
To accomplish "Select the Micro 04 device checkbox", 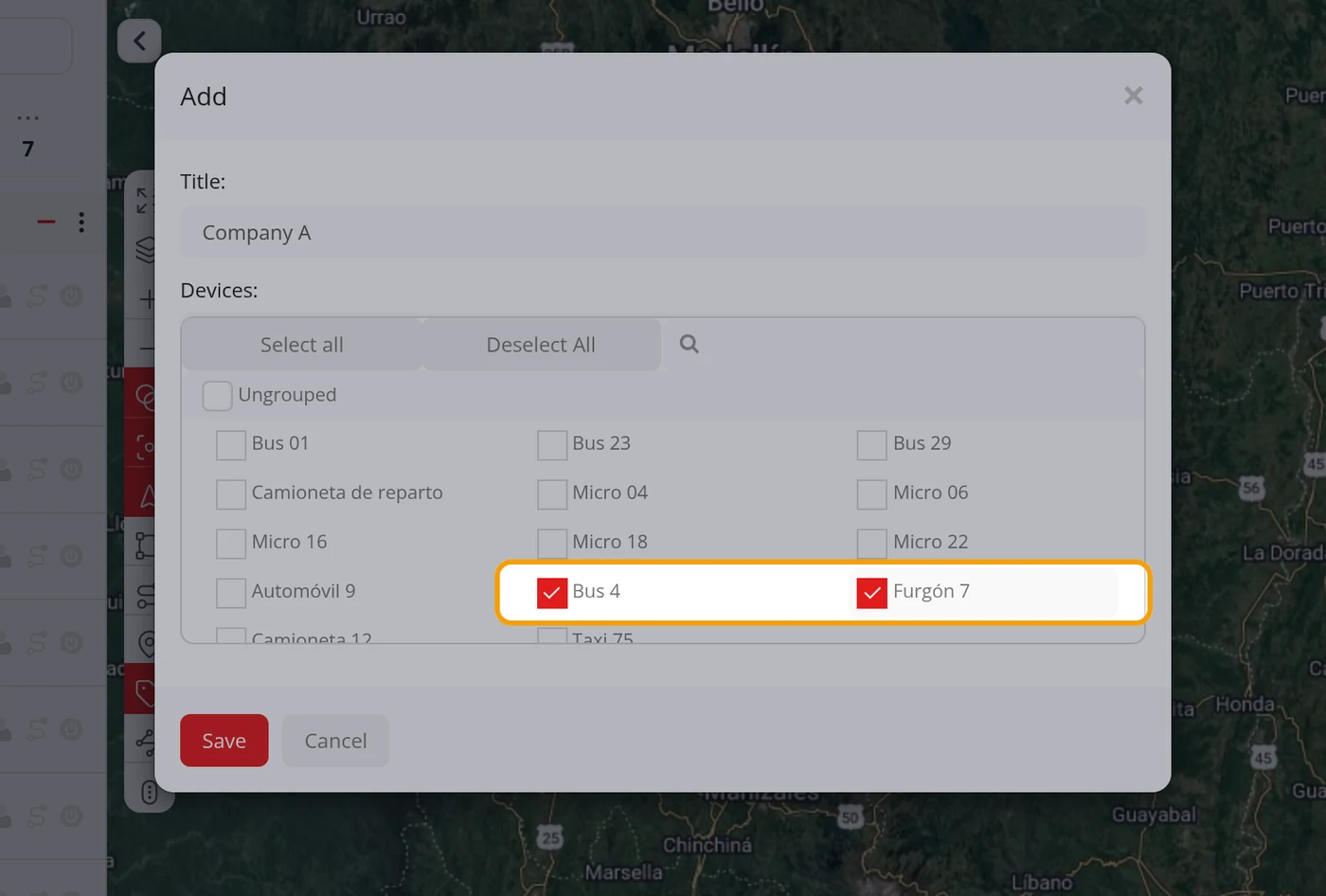I will (x=552, y=493).
